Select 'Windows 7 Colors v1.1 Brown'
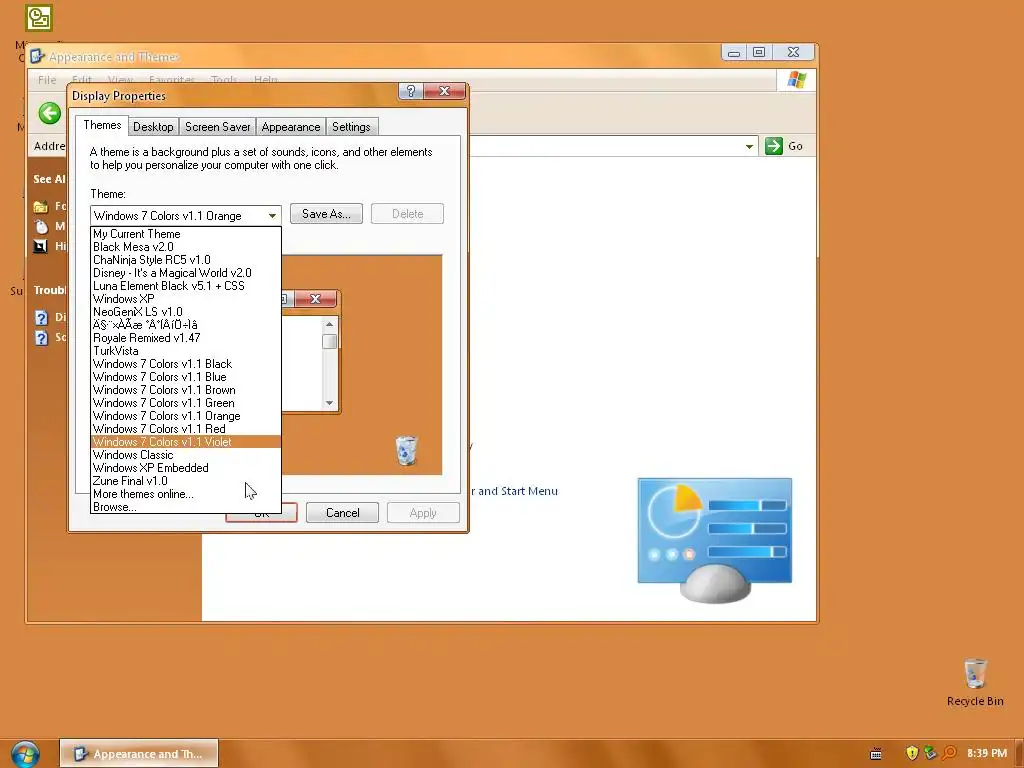This screenshot has width=1024, height=768. tap(185, 390)
